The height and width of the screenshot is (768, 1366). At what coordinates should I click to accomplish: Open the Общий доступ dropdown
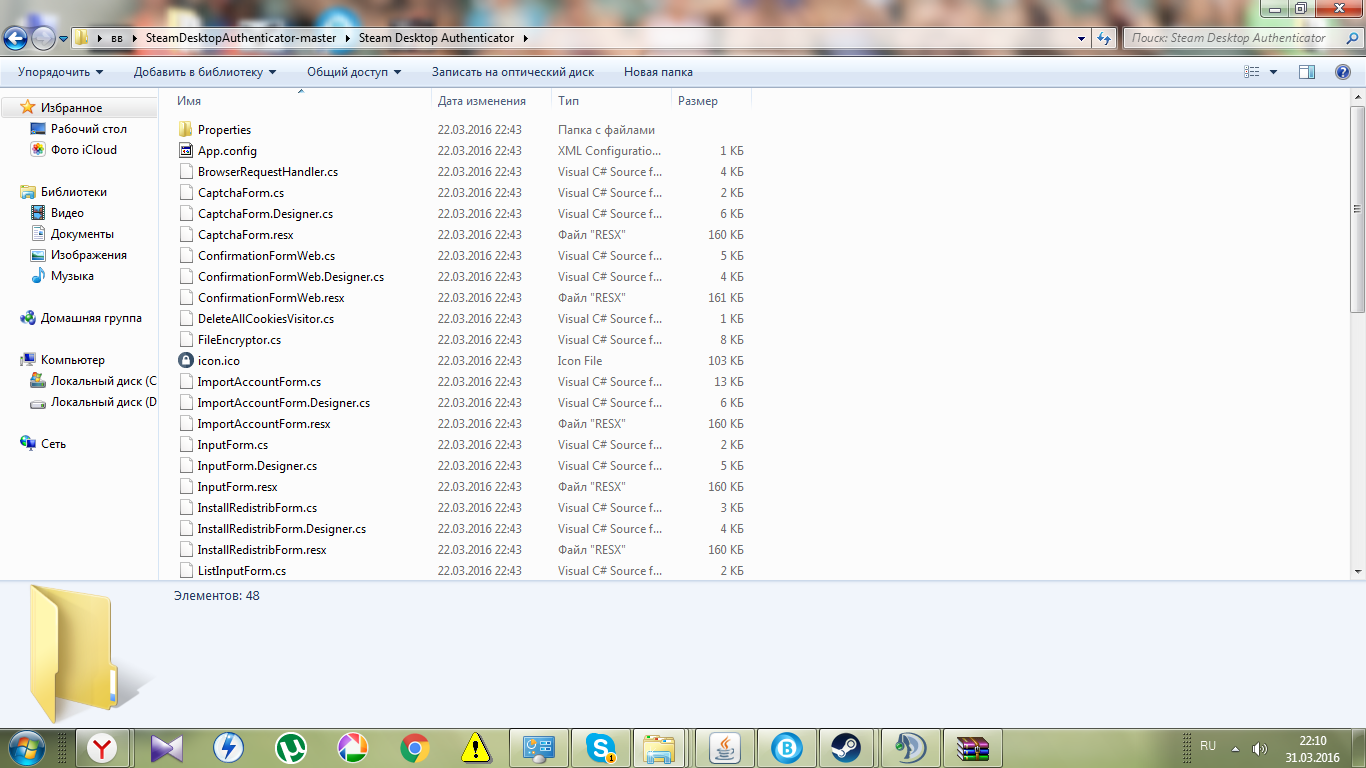pos(354,72)
